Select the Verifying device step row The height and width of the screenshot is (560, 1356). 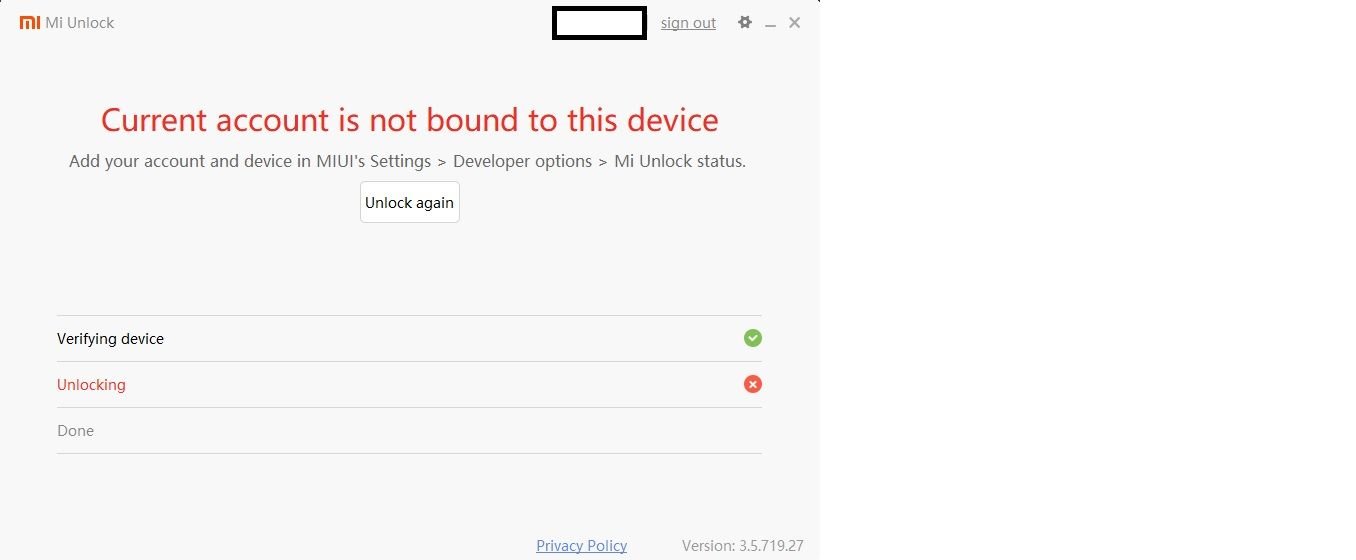pos(409,338)
